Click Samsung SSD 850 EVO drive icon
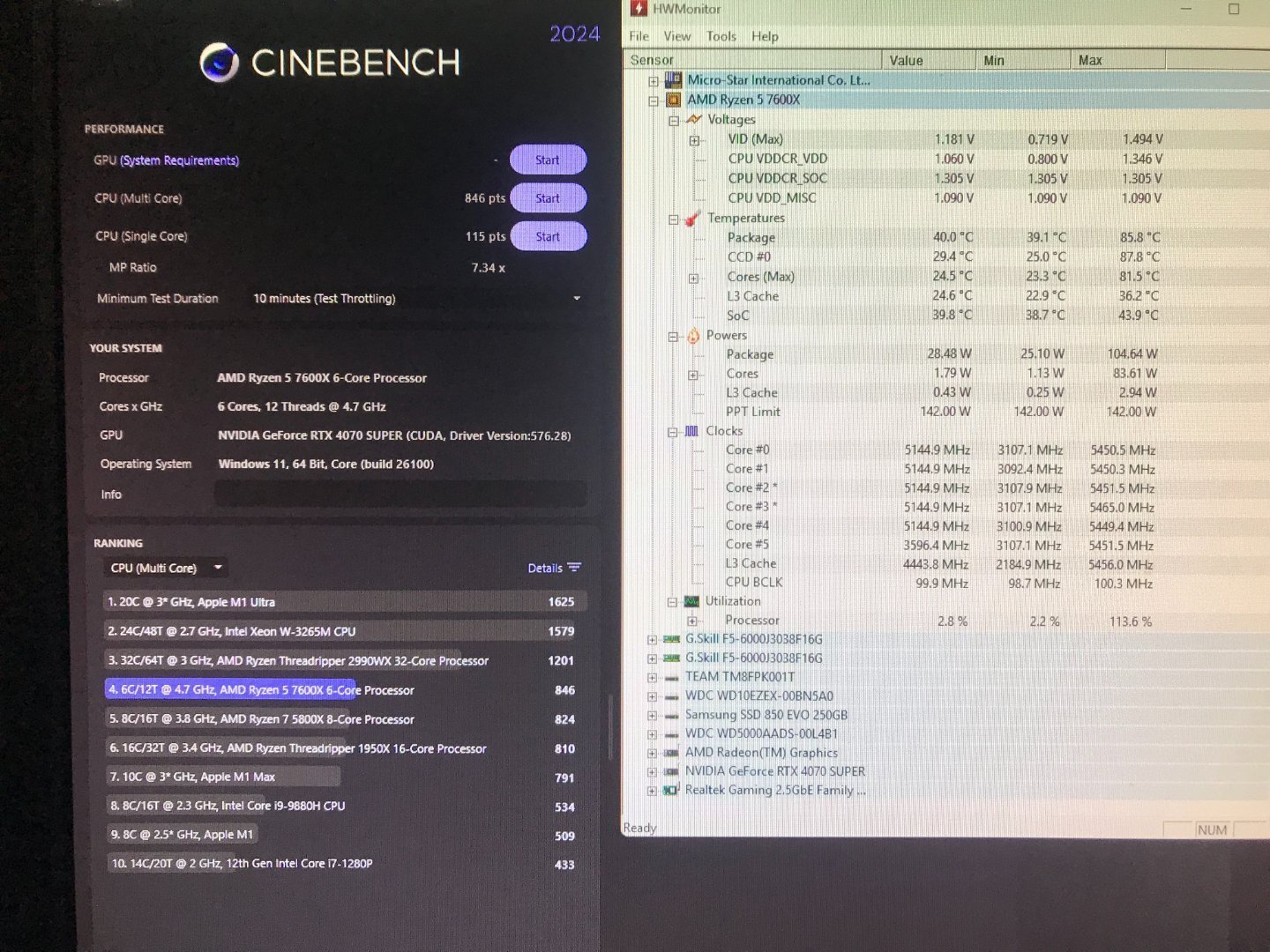This screenshot has width=1270, height=952. click(x=672, y=715)
